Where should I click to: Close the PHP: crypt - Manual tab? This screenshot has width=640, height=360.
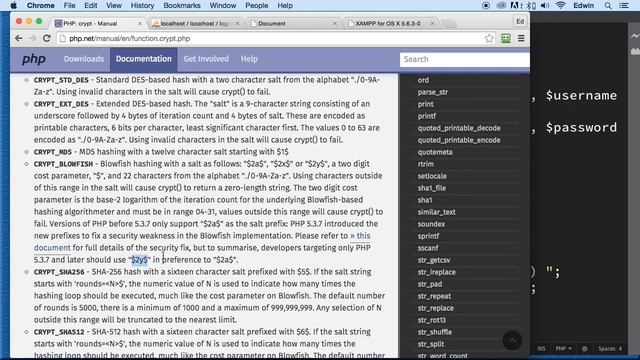point(140,24)
